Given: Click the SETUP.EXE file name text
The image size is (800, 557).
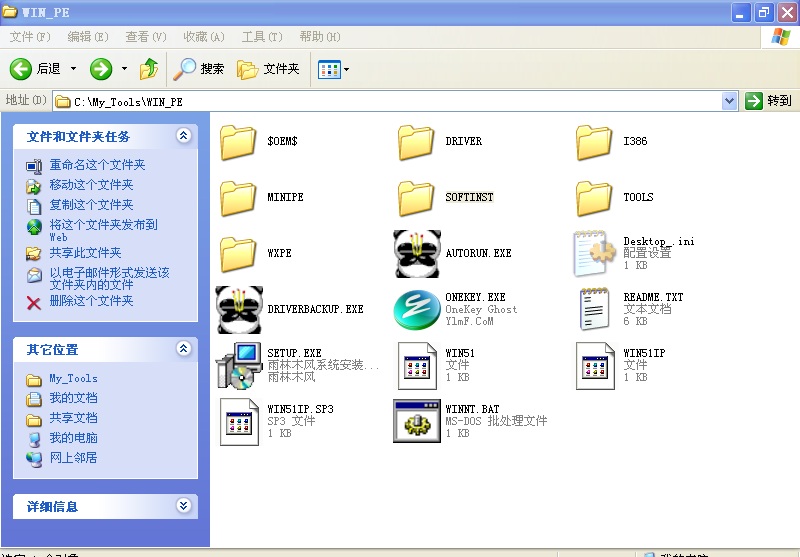Looking at the screenshot, I should (294, 353).
